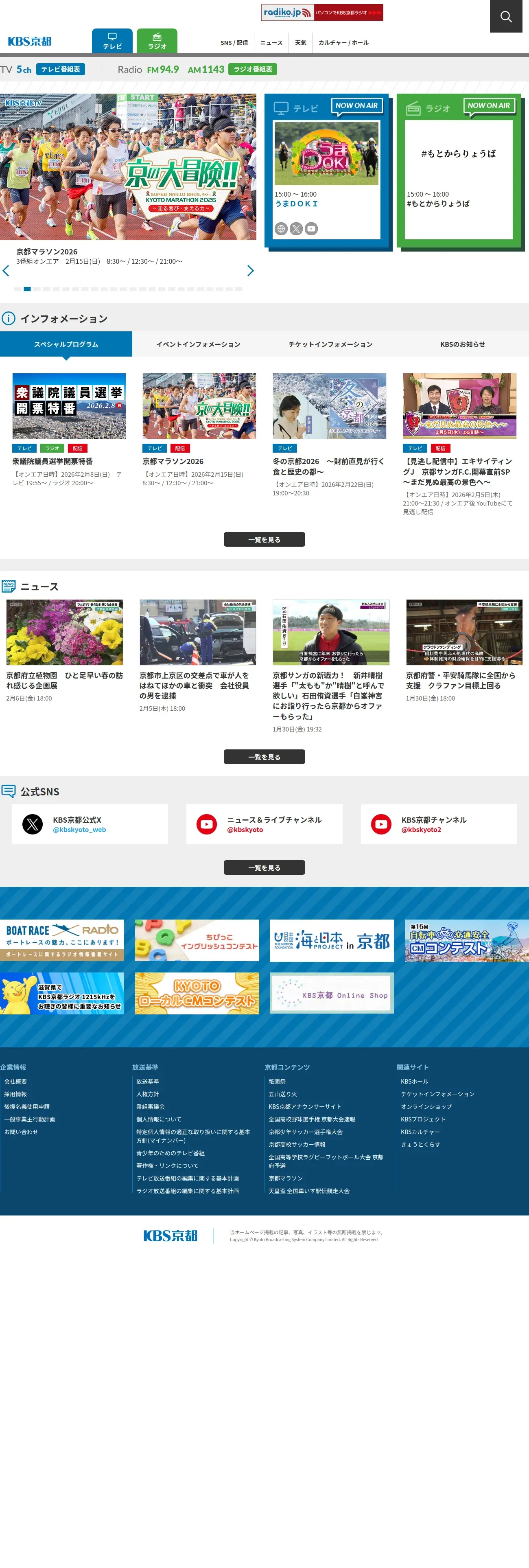Click the KBS京都 header logo
This screenshot has height=1568, width=529.
point(29,42)
